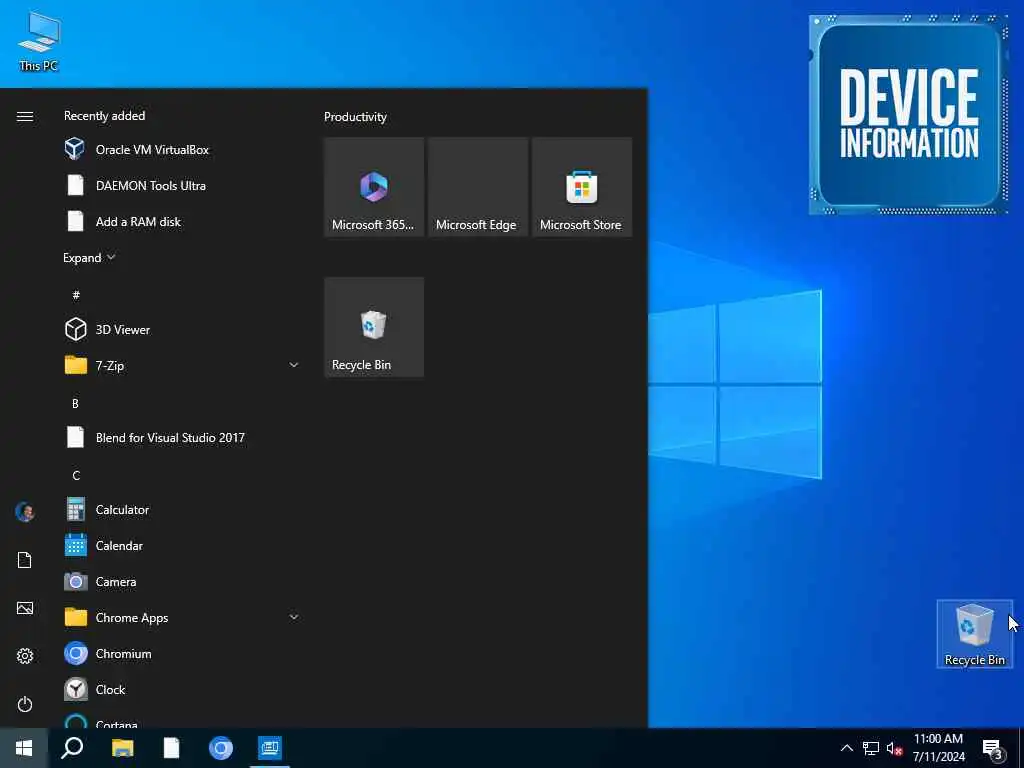1024x768 pixels.
Task: Open the Calendar app
Action: [182, 545]
